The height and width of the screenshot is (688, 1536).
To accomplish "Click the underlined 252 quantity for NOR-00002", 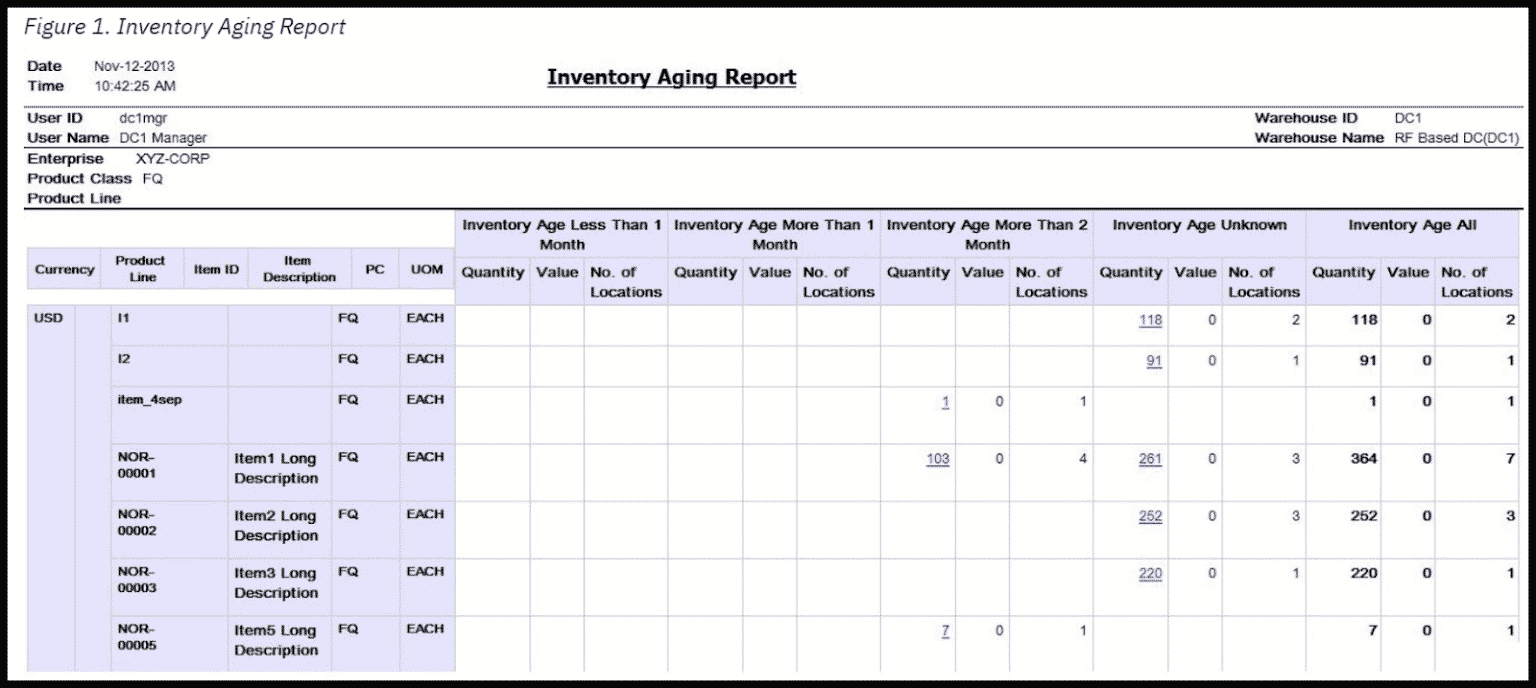I will pos(1150,516).
